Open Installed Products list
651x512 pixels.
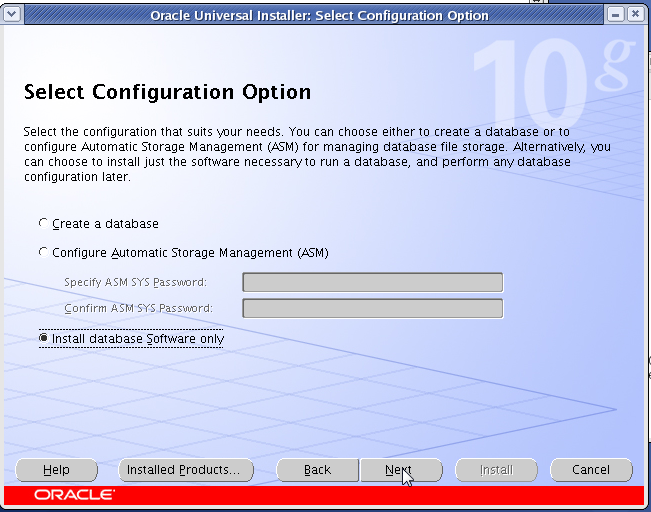(x=186, y=470)
